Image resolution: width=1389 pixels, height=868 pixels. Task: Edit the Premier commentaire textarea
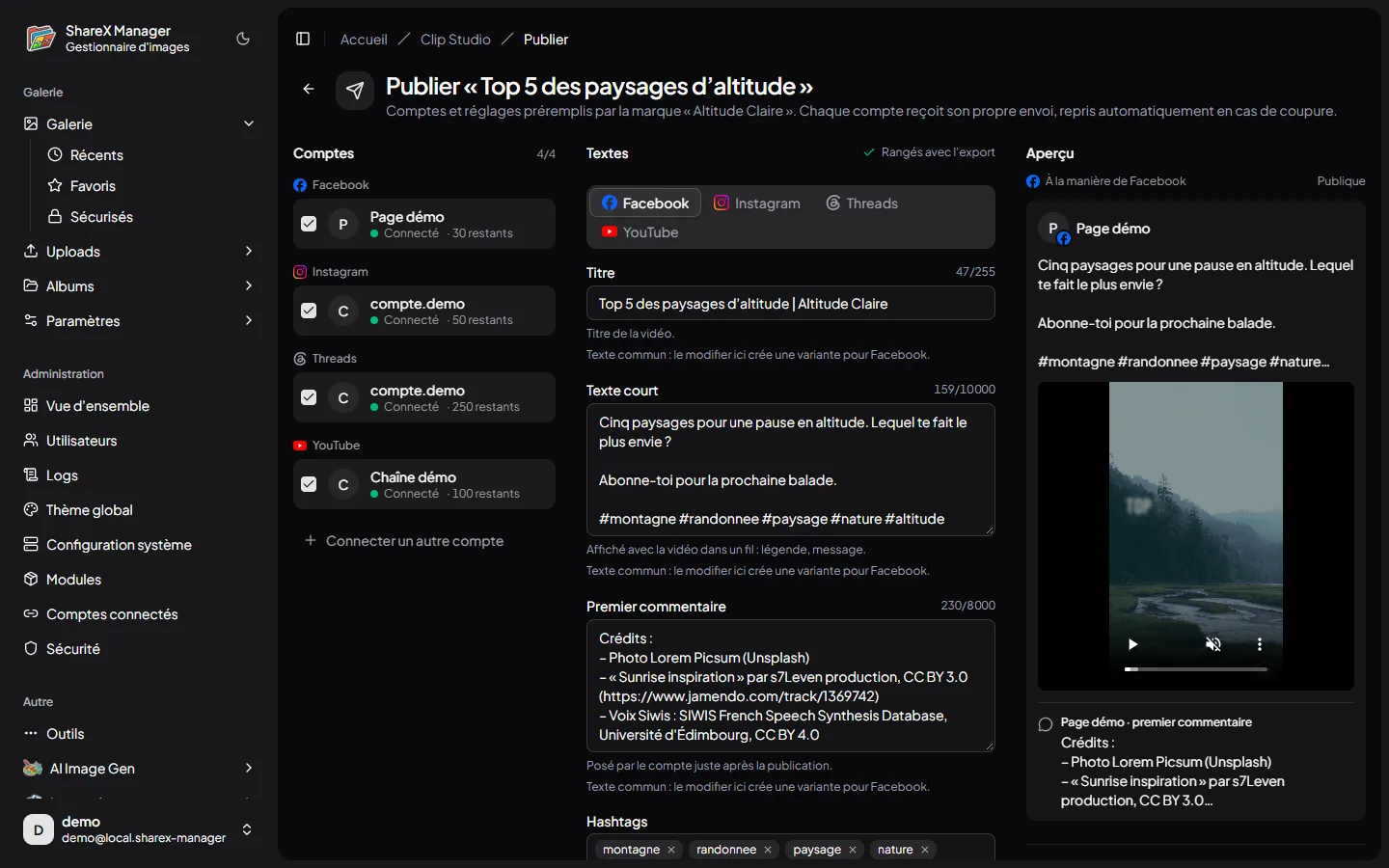791,686
